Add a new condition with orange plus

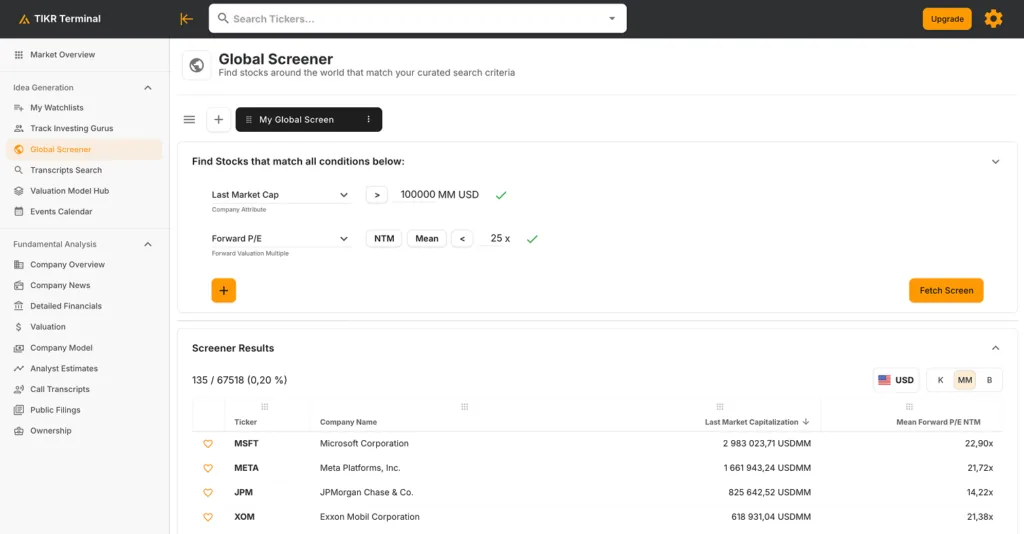(223, 291)
